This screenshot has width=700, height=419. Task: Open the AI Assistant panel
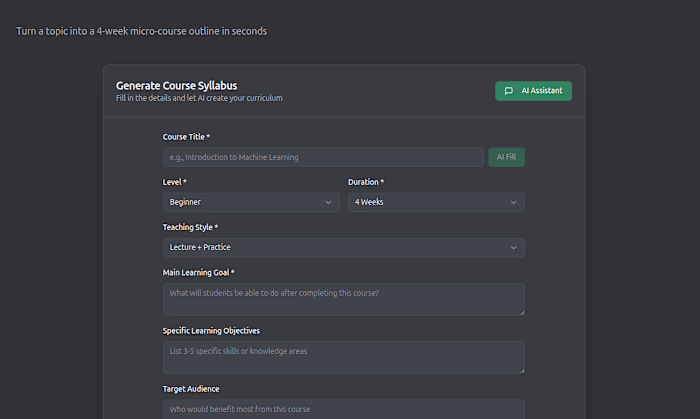533,91
